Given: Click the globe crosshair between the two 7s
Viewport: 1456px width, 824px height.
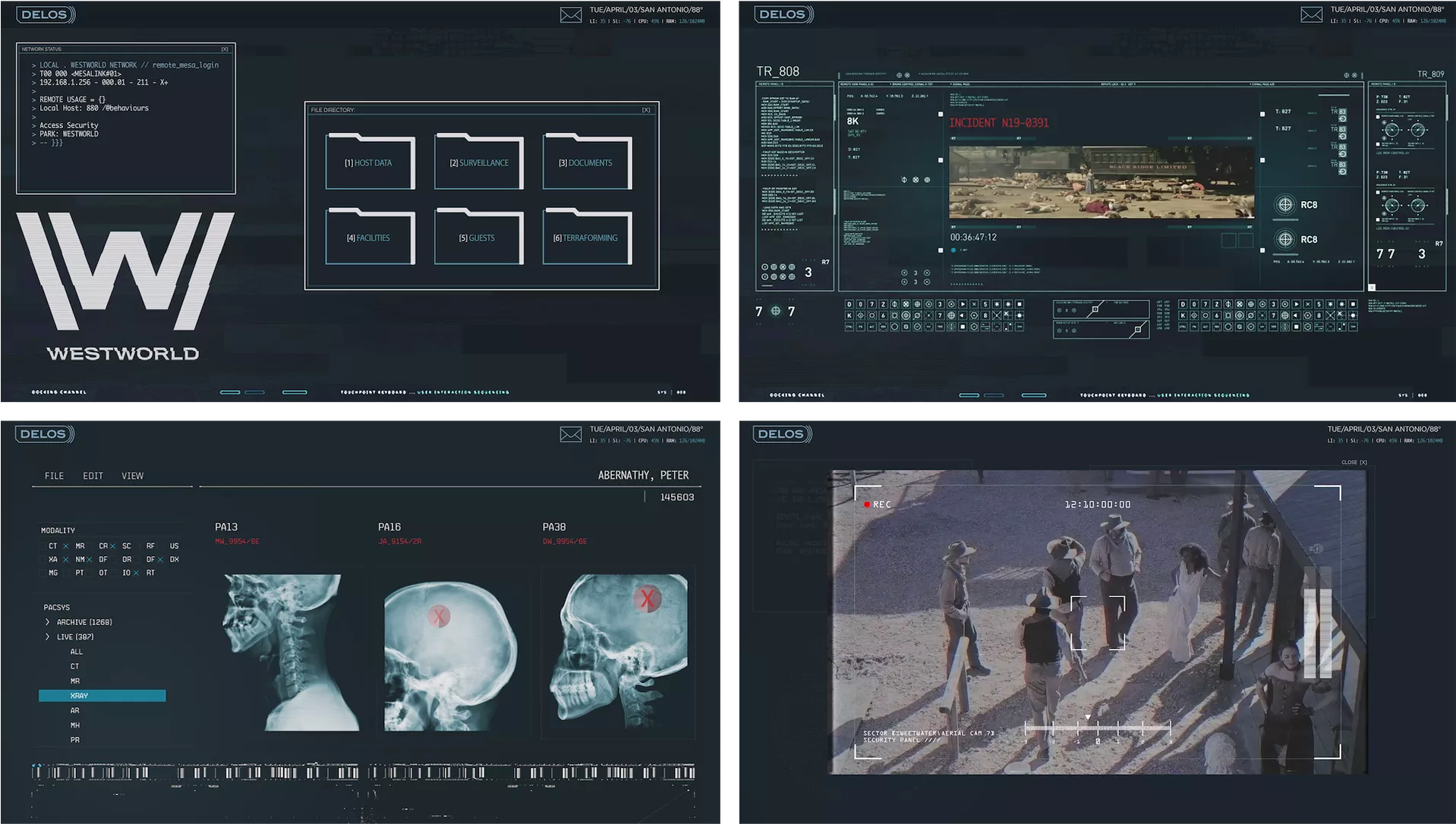Looking at the screenshot, I should coord(775,311).
